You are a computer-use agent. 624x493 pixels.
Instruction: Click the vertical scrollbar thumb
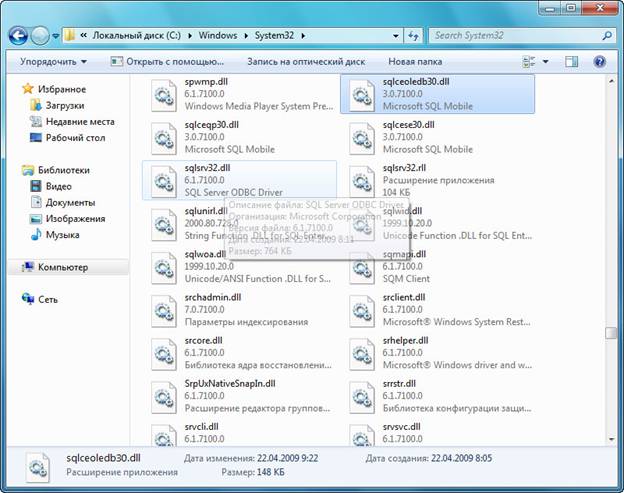pos(611,333)
